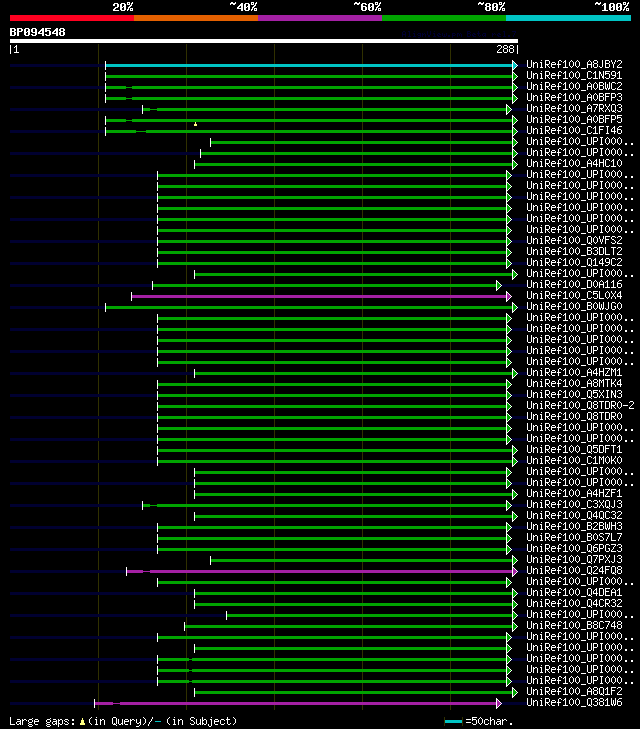Open hit UniRef100_C1FI46
640x729 pixels.
[x=574, y=130]
